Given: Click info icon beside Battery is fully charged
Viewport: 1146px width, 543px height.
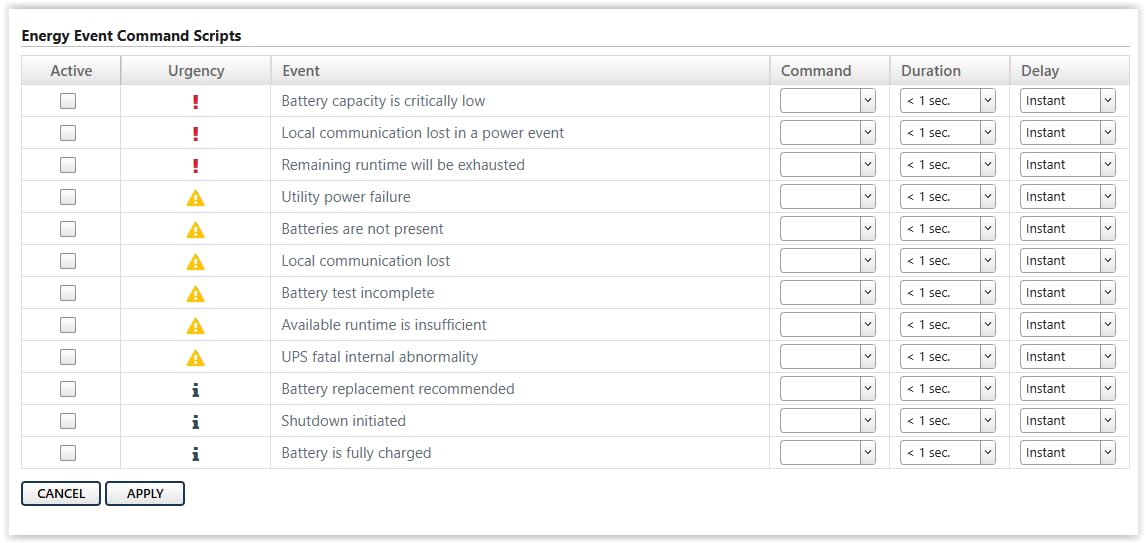Looking at the screenshot, I should coord(196,453).
